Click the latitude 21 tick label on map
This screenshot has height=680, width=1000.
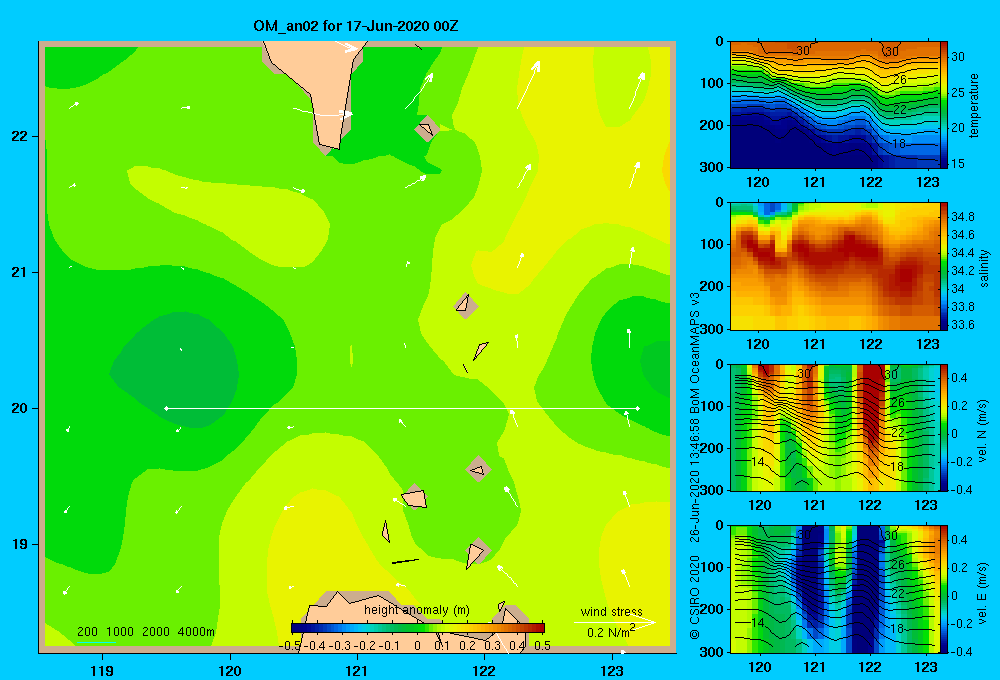coord(20,272)
